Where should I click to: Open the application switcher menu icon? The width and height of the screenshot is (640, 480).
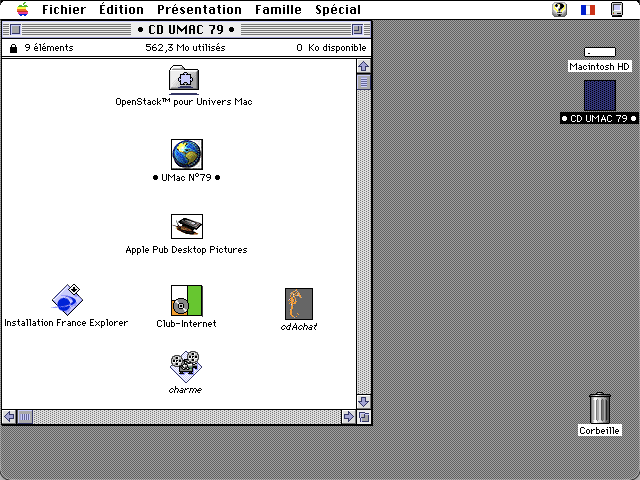[x=617, y=9]
